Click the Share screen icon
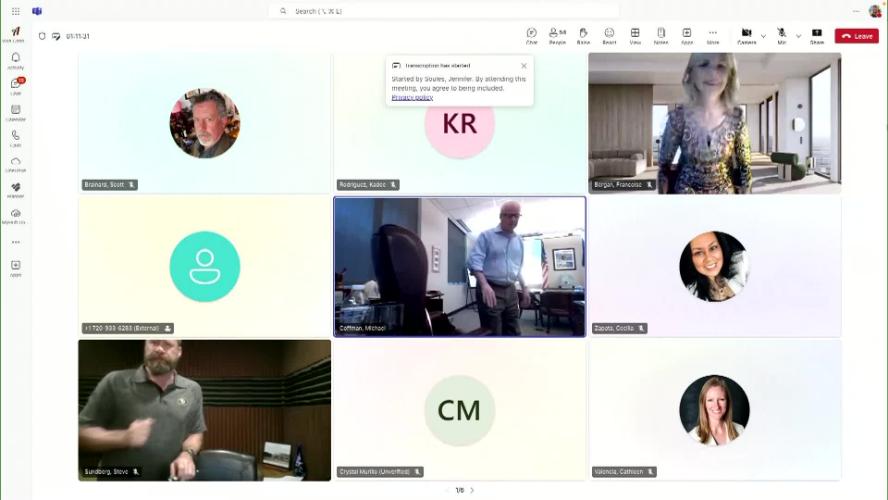This screenshot has width=888, height=500. pos(817,35)
